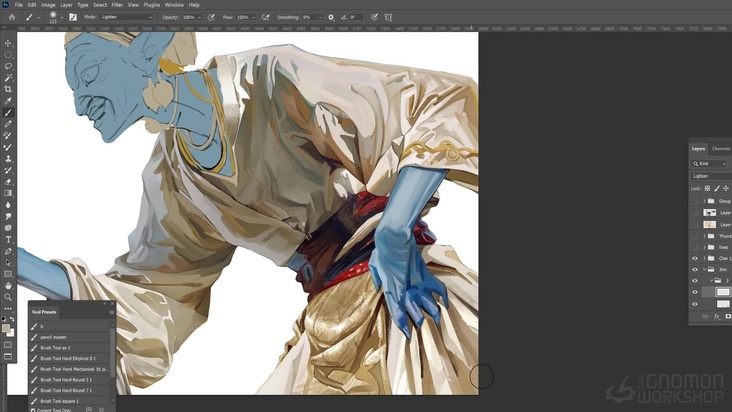The image size is (732, 412).
Task: Select the History Brush tool
Action: (8, 170)
